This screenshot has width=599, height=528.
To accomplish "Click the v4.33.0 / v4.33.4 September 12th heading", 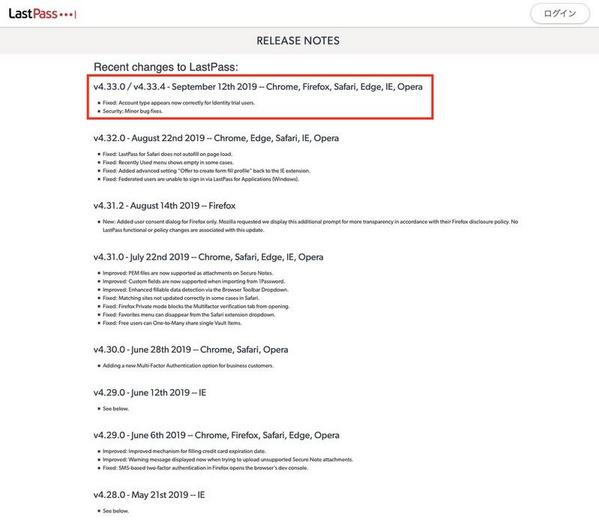I will [258, 87].
